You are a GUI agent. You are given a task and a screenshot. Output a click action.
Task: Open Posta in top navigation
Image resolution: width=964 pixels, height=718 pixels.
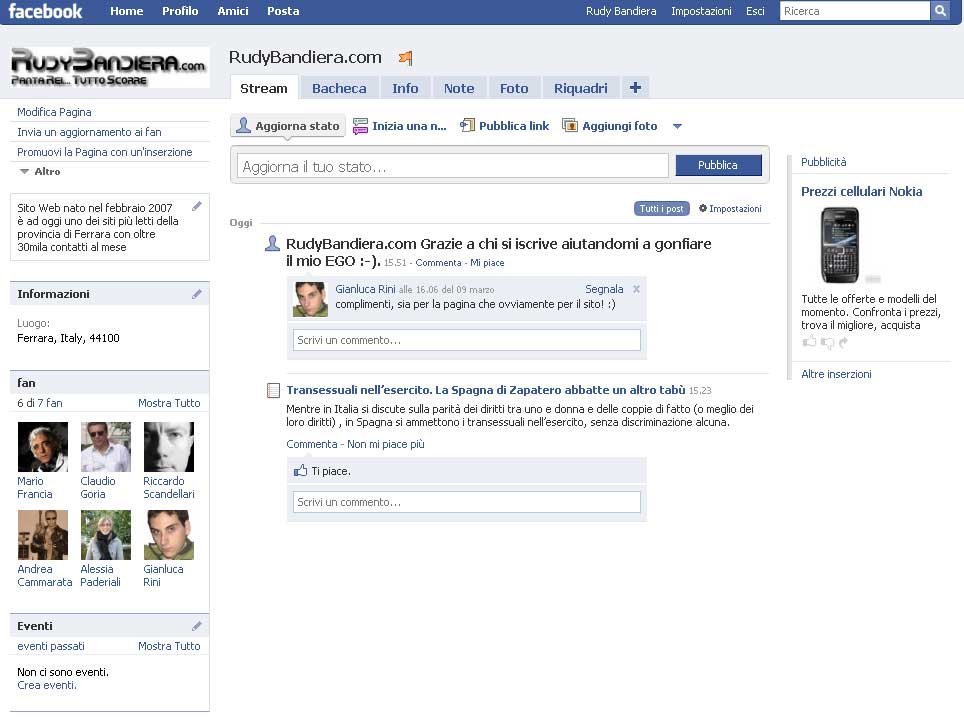pos(283,11)
